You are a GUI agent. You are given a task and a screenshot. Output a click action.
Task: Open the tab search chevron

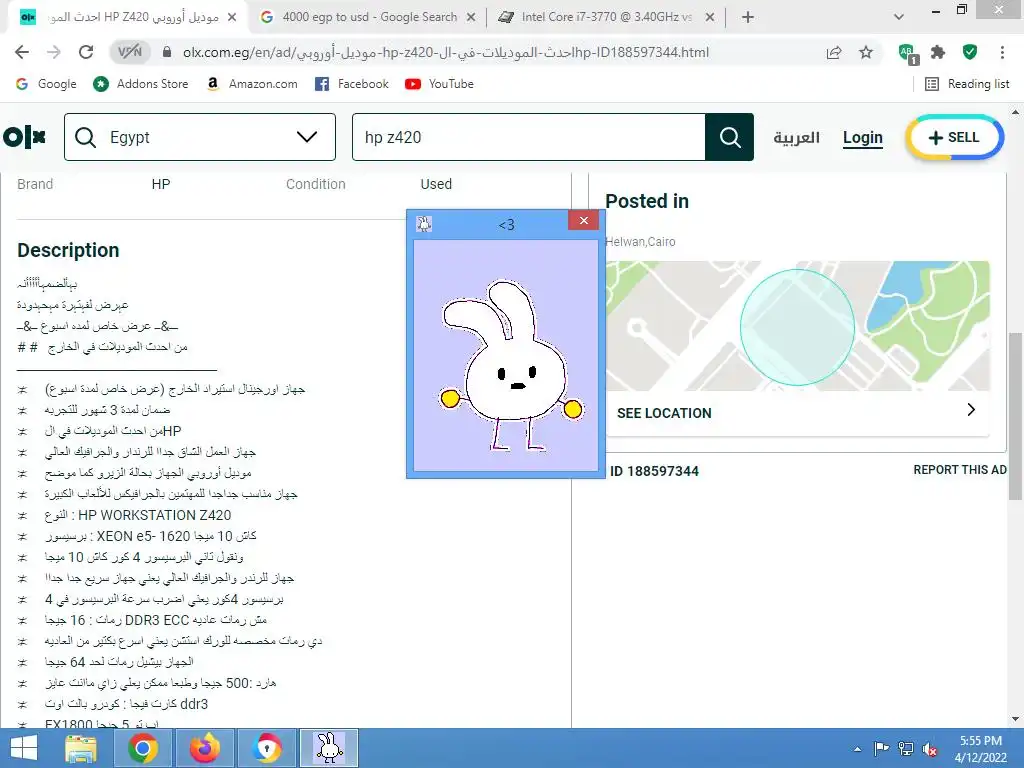(x=899, y=18)
